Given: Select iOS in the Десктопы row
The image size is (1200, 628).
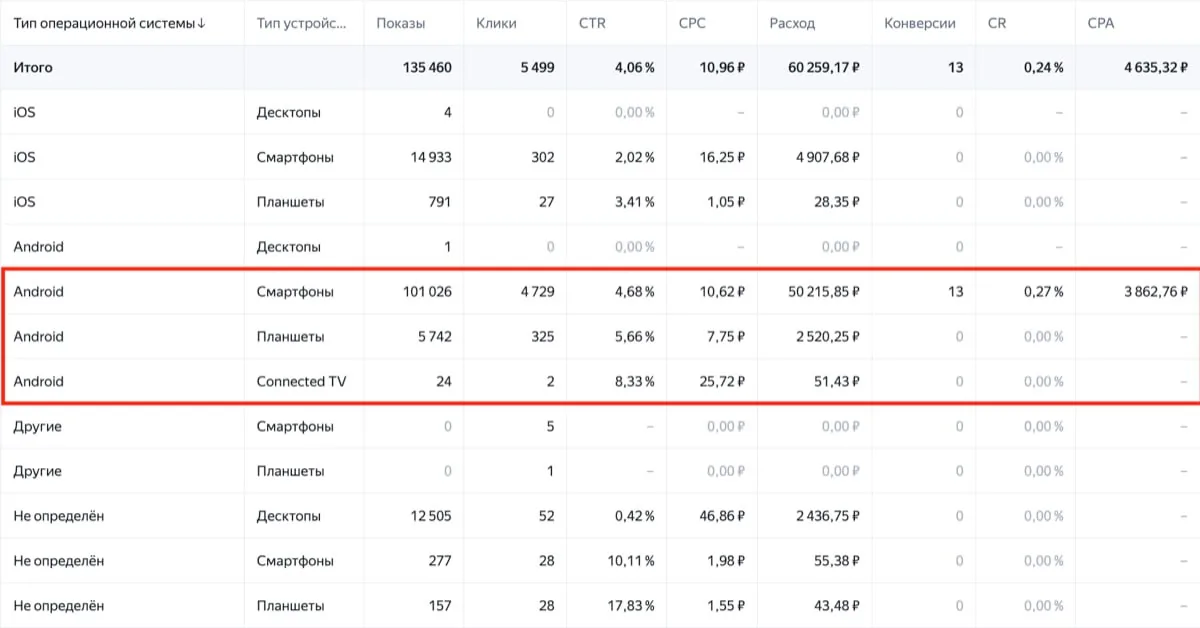Looking at the screenshot, I should (24, 113).
